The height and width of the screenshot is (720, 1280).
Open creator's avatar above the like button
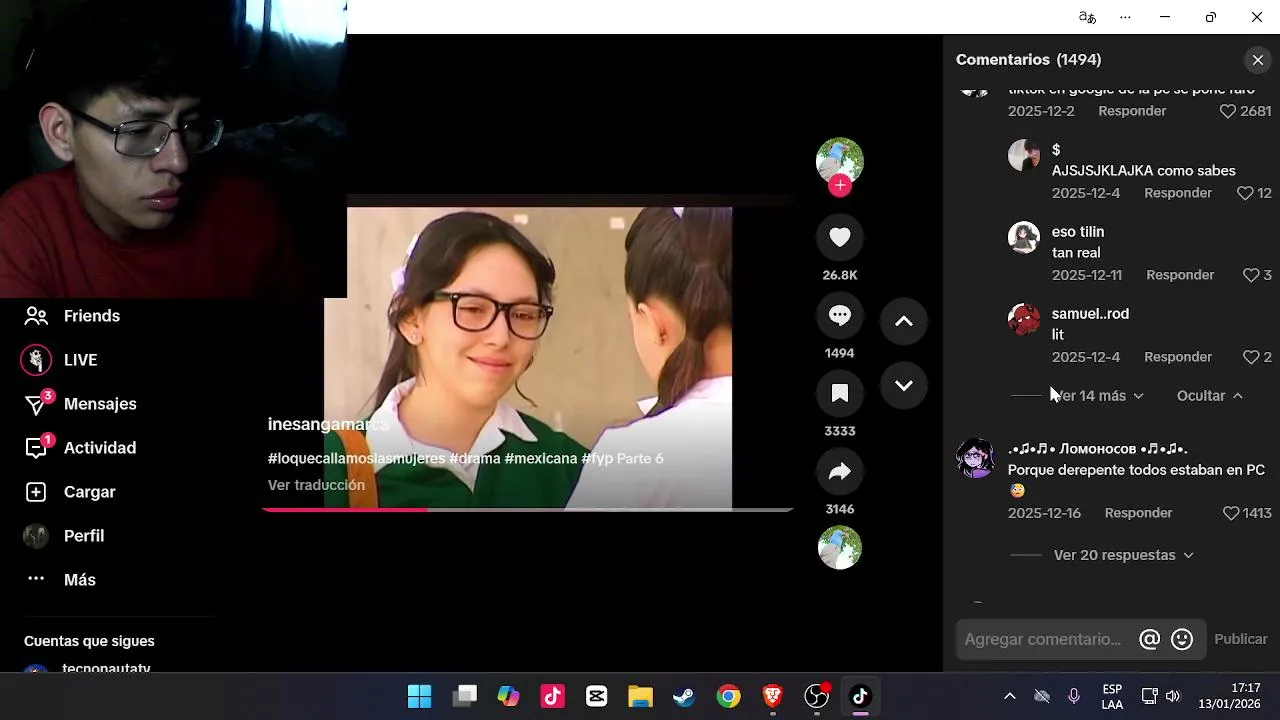click(x=840, y=160)
